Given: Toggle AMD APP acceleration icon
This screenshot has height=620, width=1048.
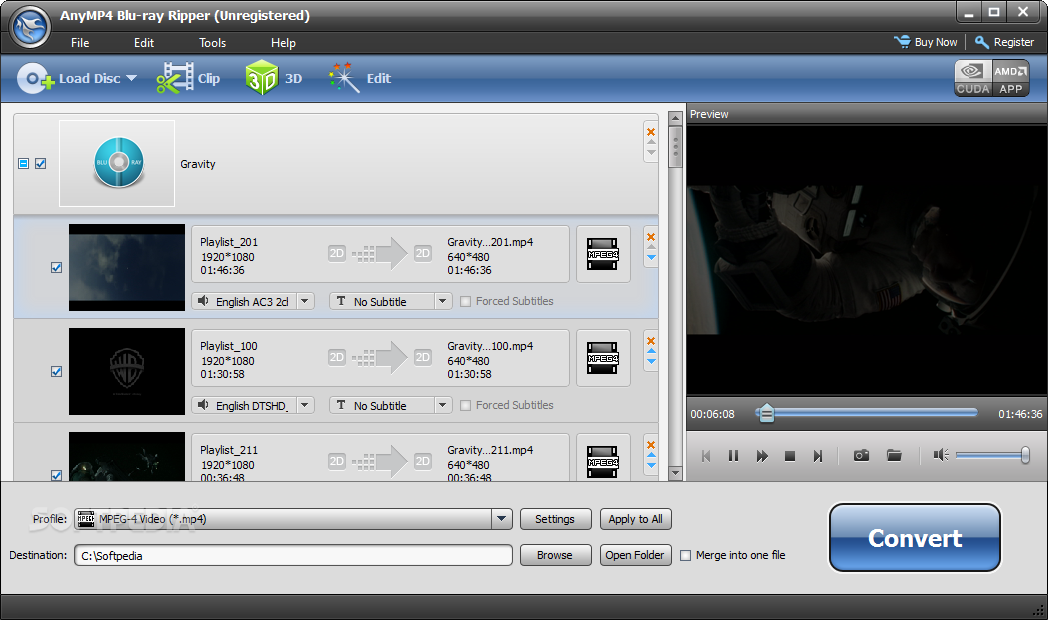Looking at the screenshot, I should pyautogui.click(x=1011, y=79).
